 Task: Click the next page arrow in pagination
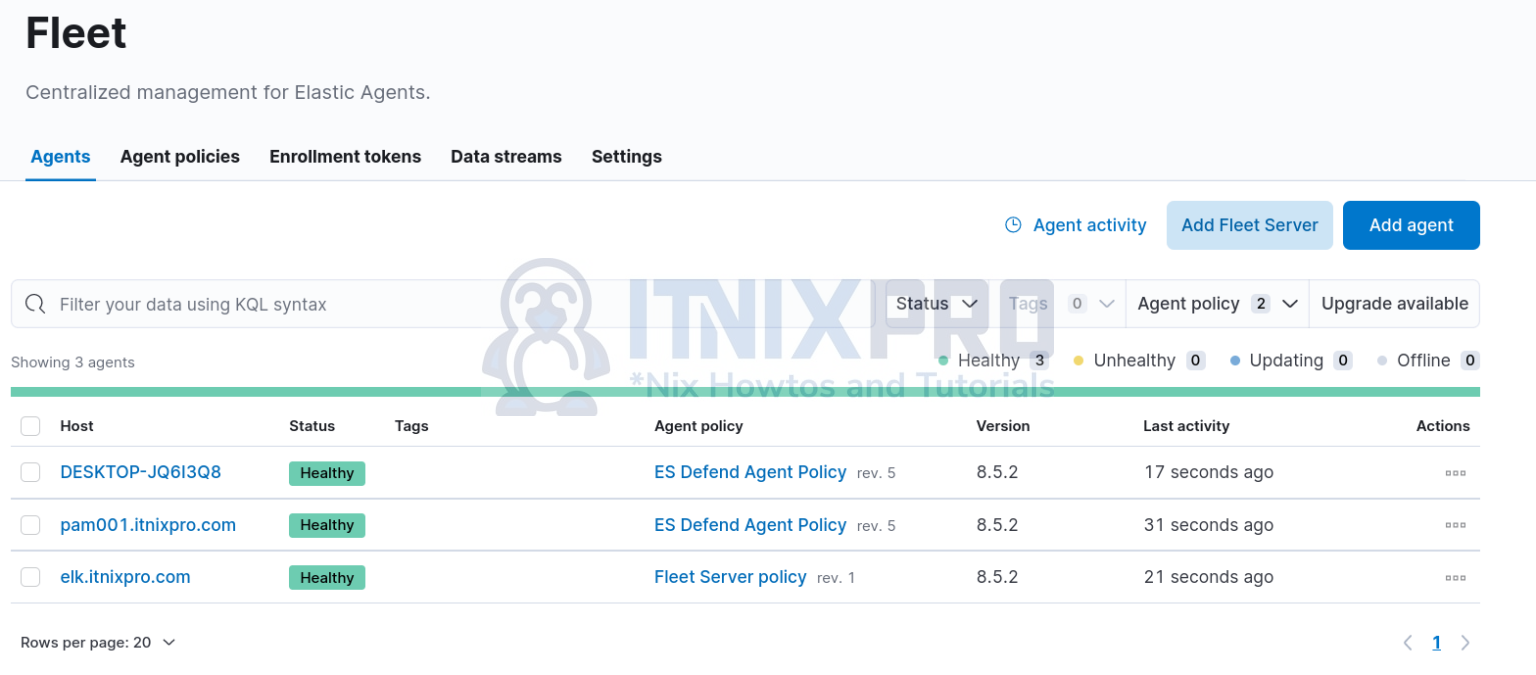click(1465, 642)
